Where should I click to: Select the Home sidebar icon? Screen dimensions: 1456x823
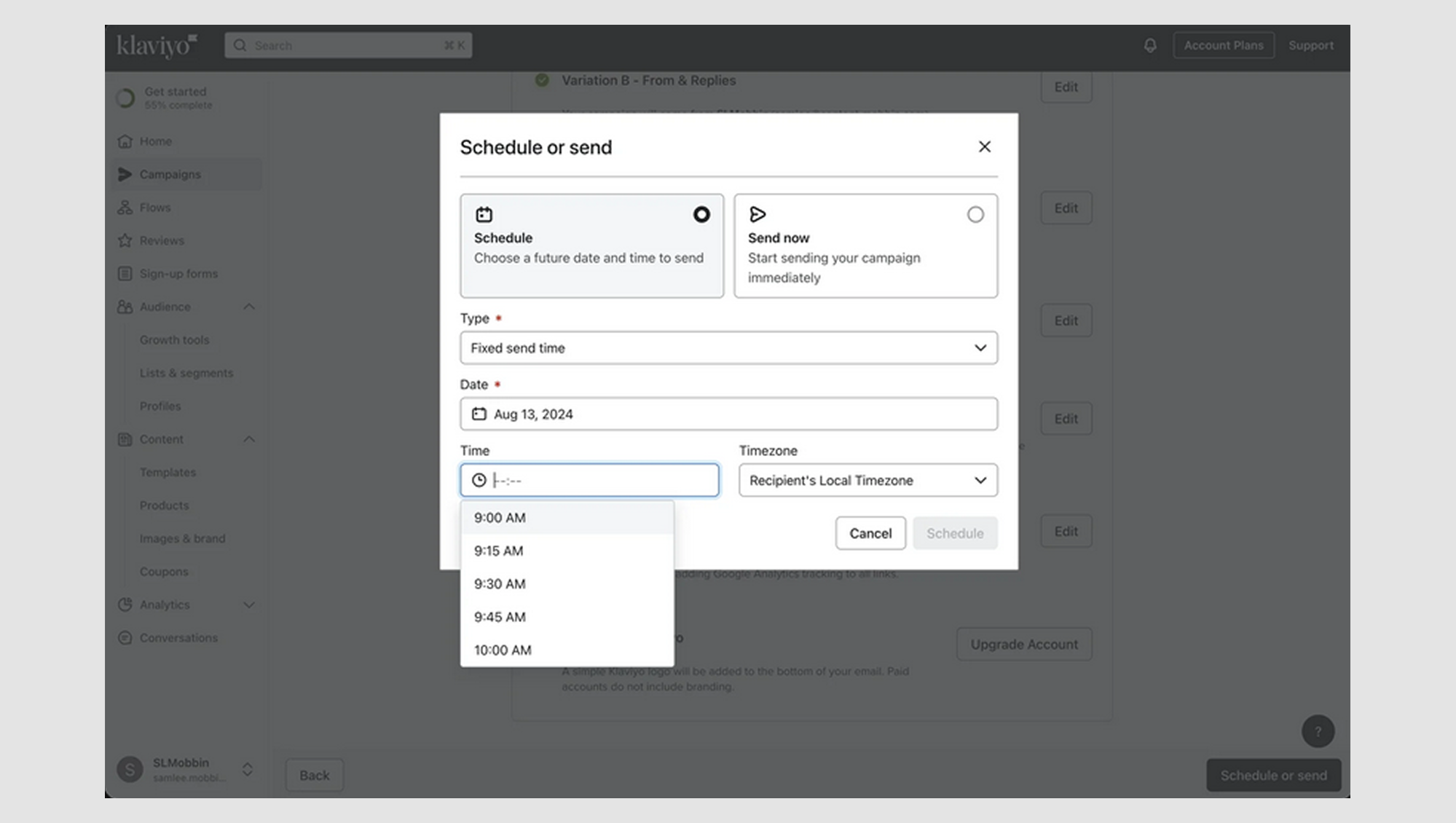[125, 141]
